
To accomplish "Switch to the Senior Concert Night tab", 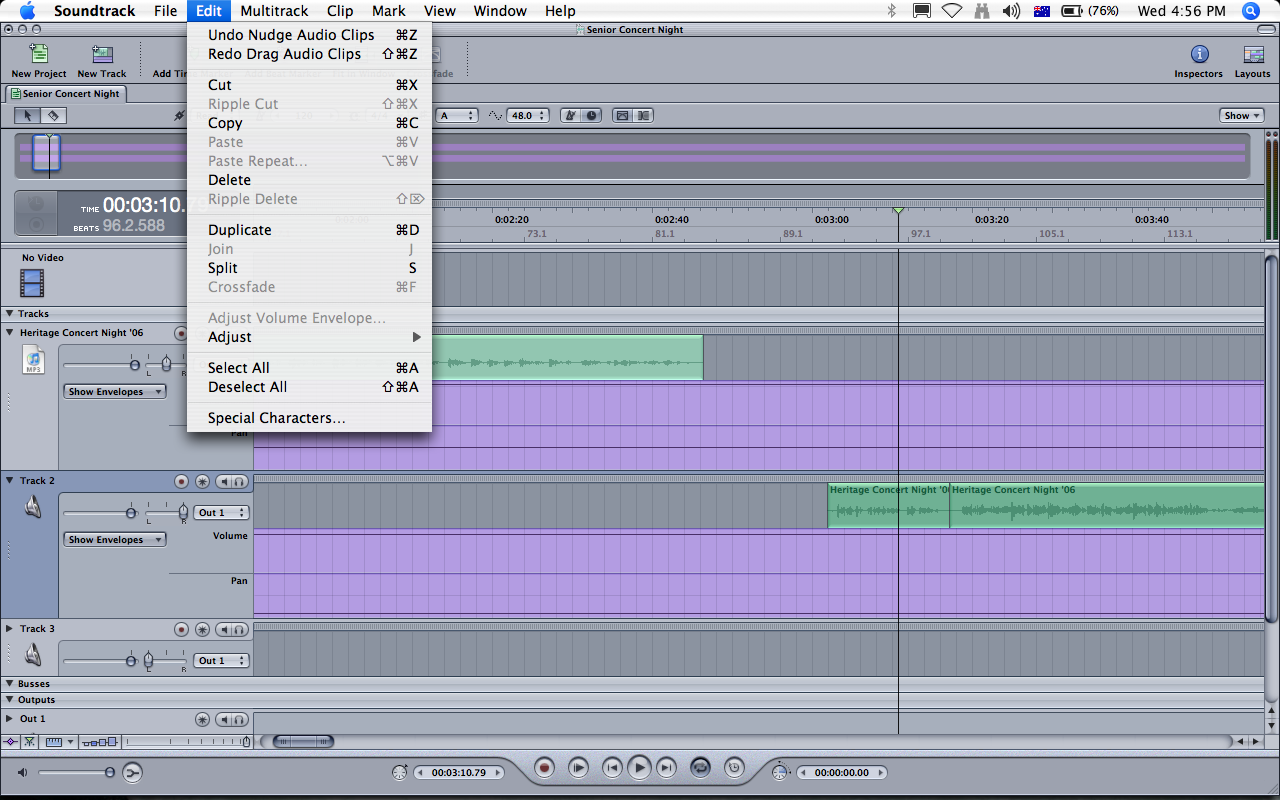I will (65, 94).
